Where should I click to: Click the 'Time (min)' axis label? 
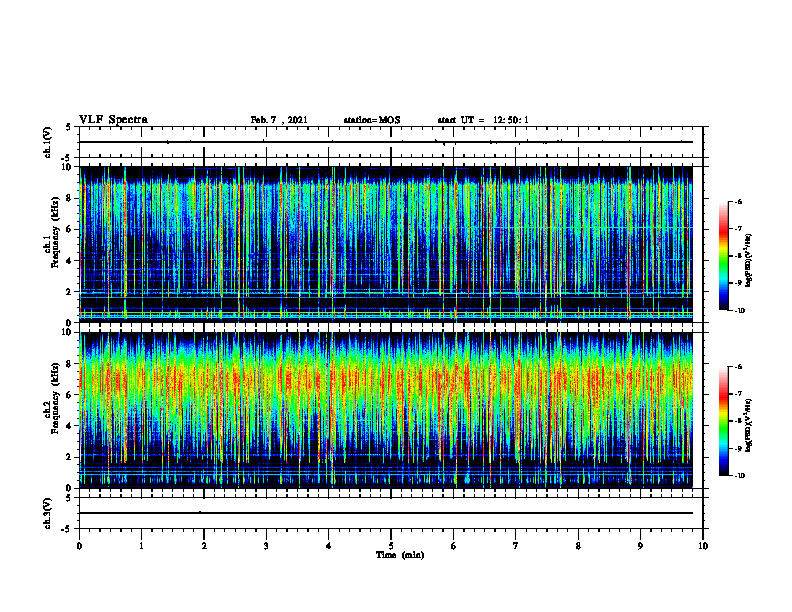coord(400,555)
